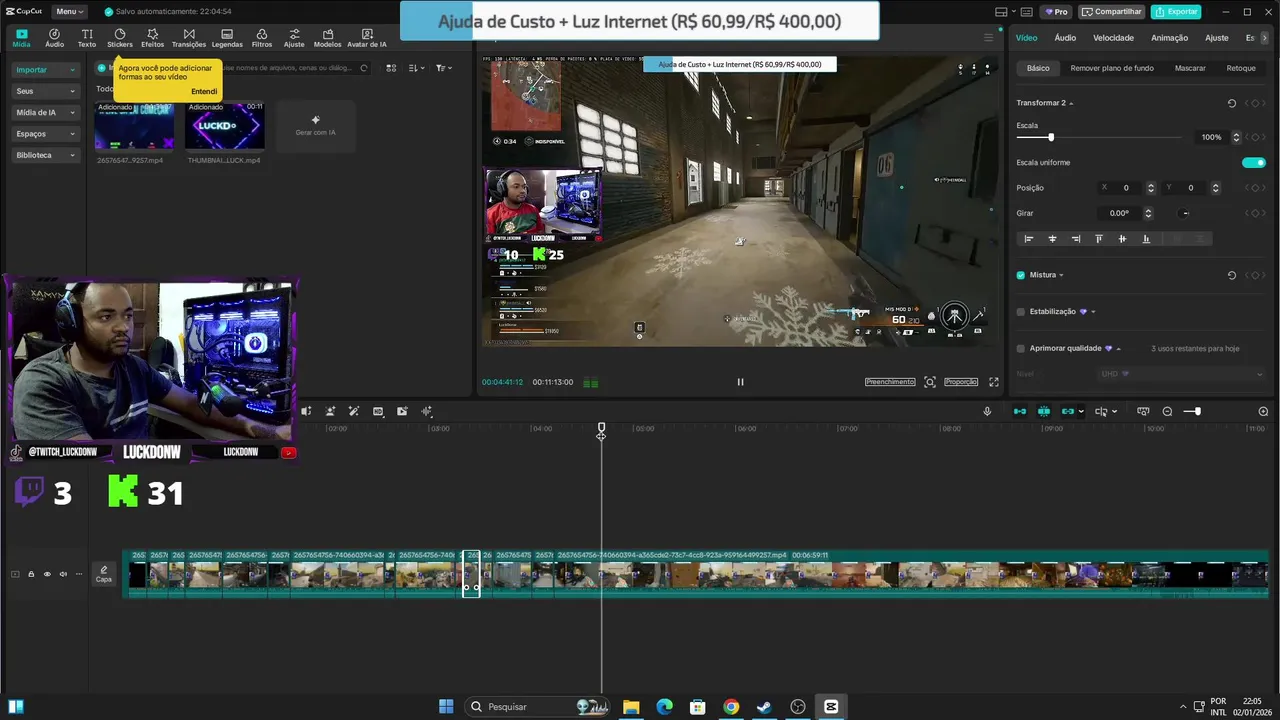The width and height of the screenshot is (1280, 720).
Task: Click the Preenchimento button under preview
Action: [890, 382]
